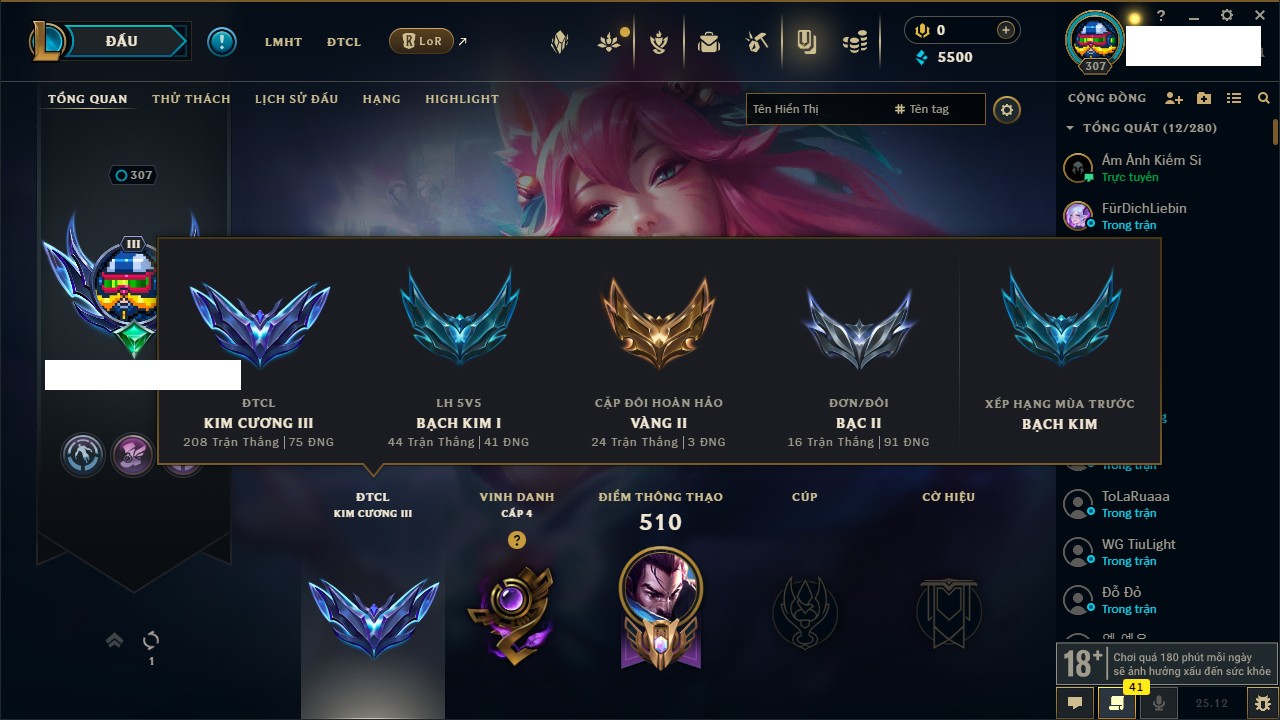Toggle the voice microphone button
This screenshot has width=1280, height=720.
1159,703
